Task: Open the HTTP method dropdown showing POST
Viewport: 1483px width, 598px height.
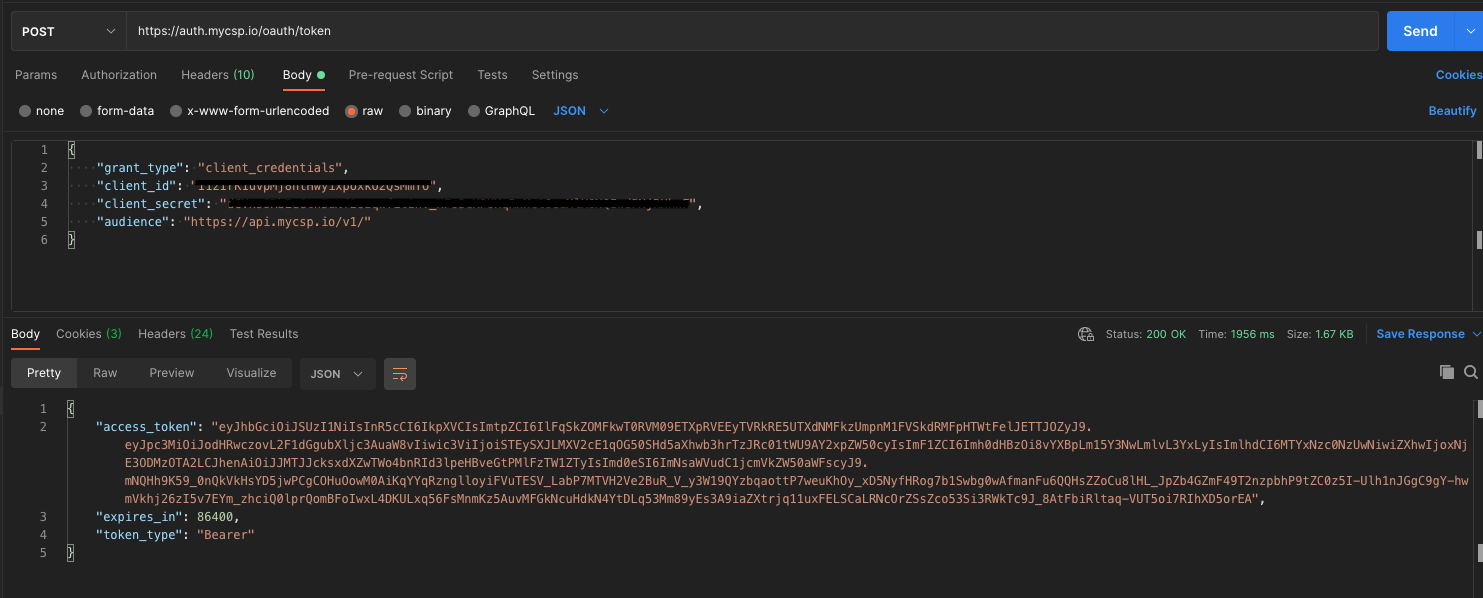Action: tap(67, 31)
